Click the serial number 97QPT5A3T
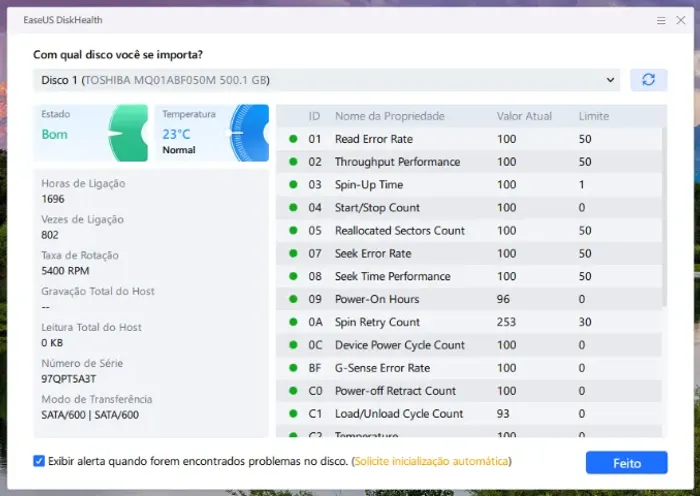The width and height of the screenshot is (700, 496). coord(68,379)
